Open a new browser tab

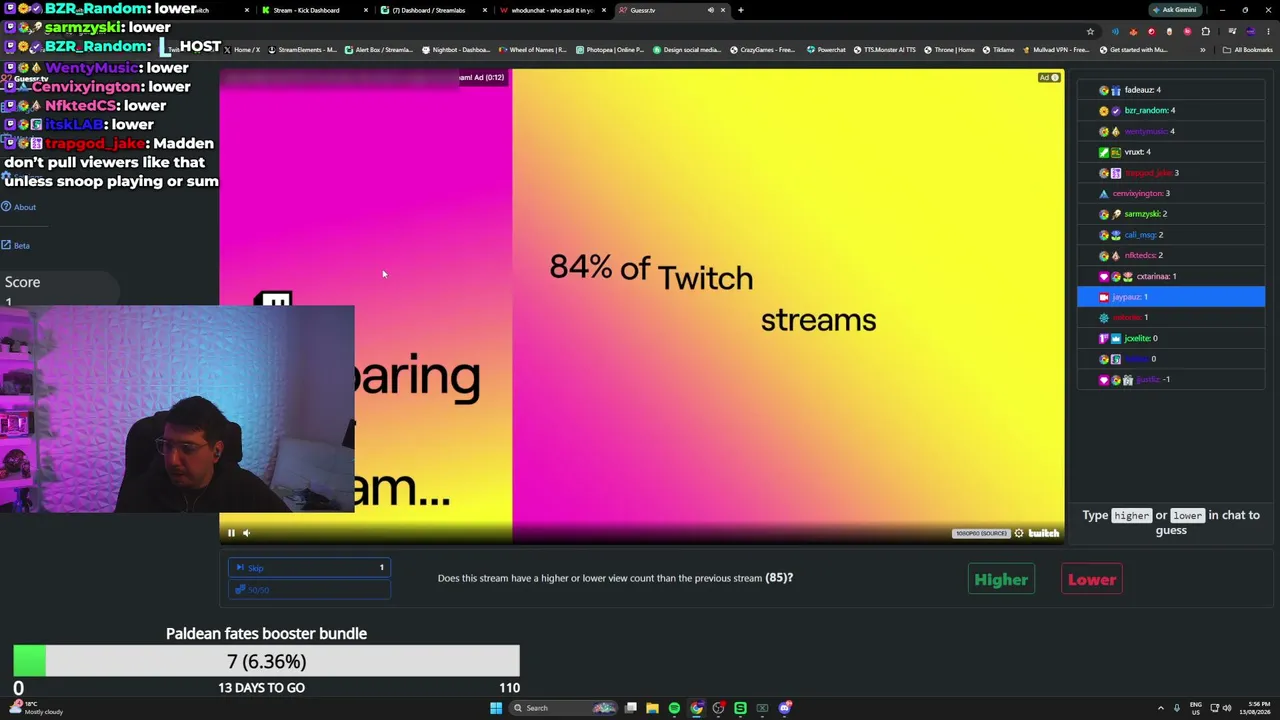[x=740, y=10]
